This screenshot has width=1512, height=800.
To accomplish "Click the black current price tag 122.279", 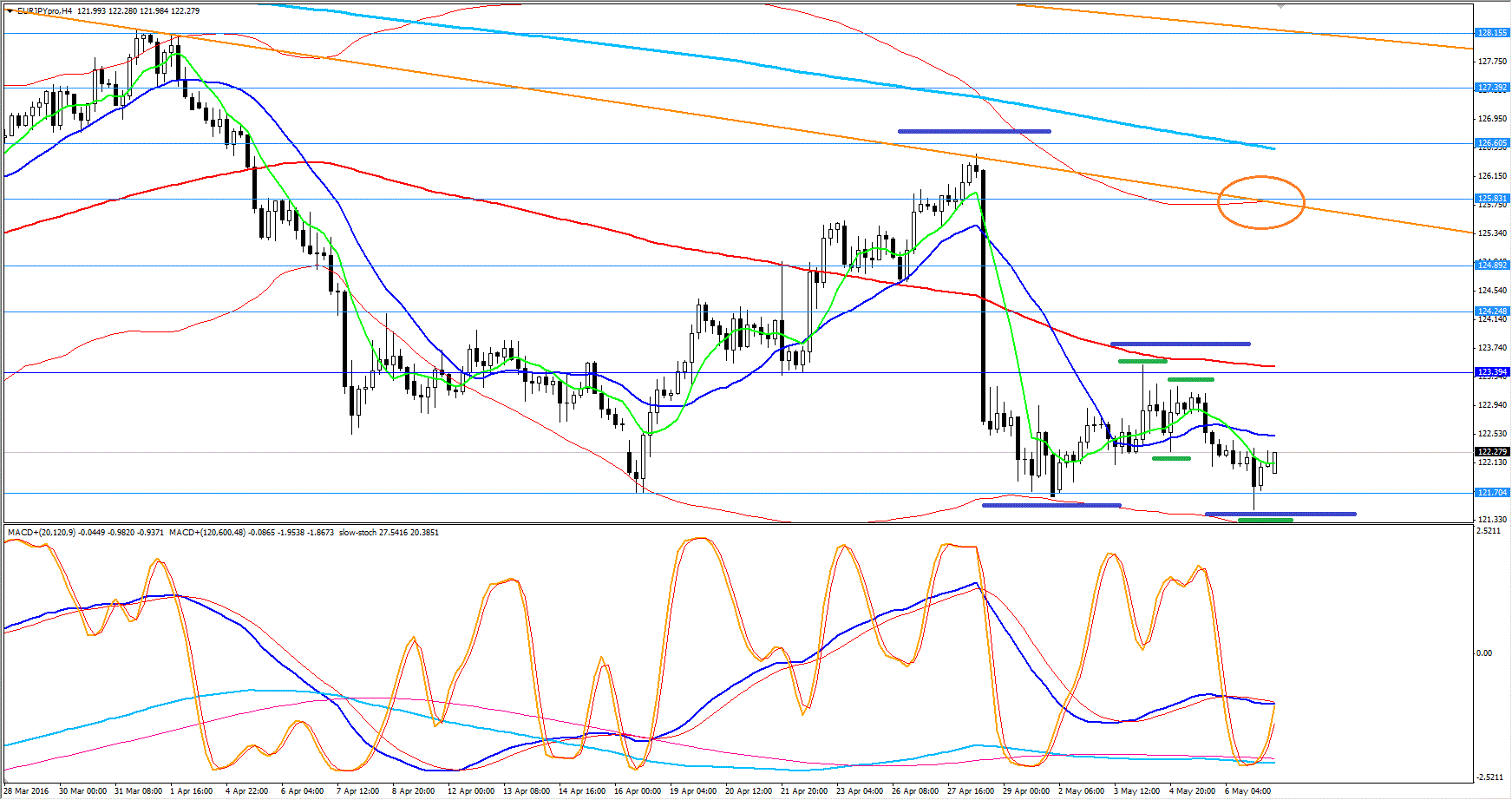I will 1492,452.
